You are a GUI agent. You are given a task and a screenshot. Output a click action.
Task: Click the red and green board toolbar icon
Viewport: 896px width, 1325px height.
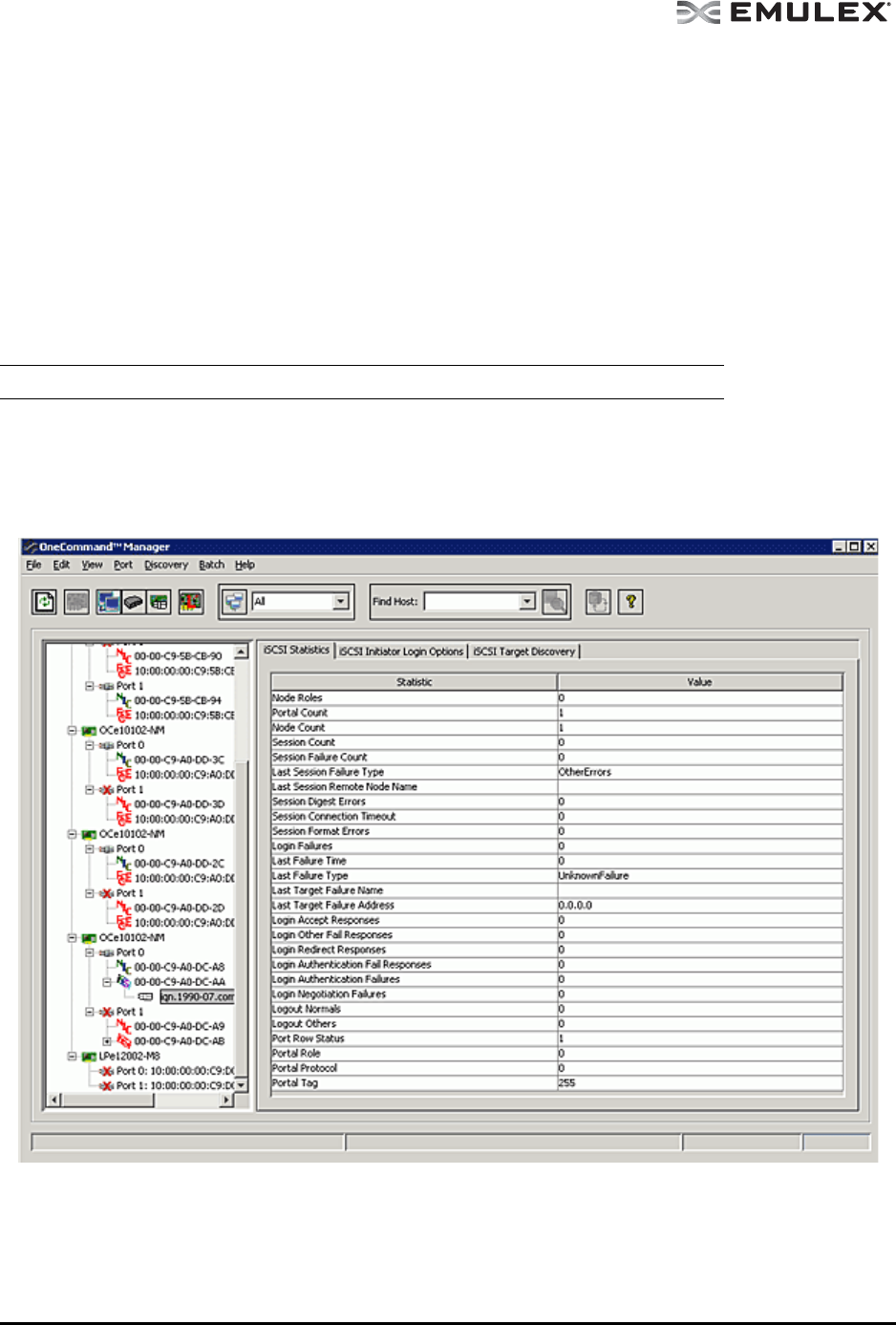click(x=190, y=602)
